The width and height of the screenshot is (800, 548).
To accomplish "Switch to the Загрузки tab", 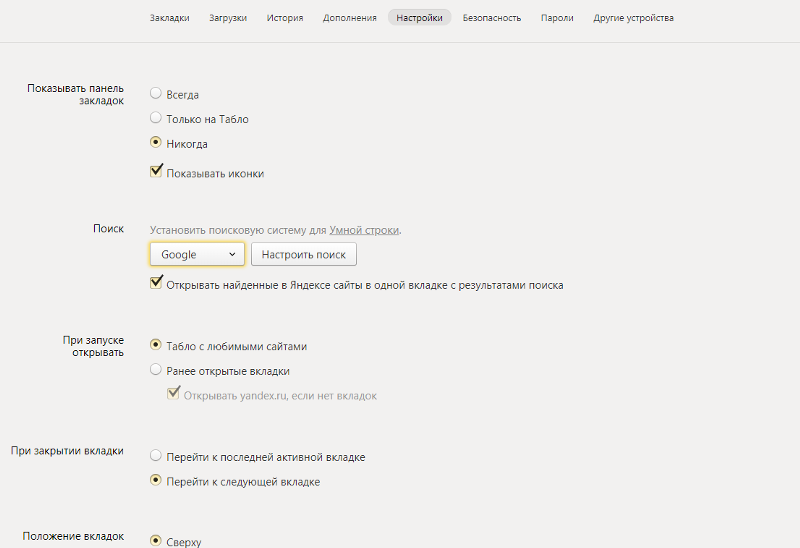I will 228,18.
